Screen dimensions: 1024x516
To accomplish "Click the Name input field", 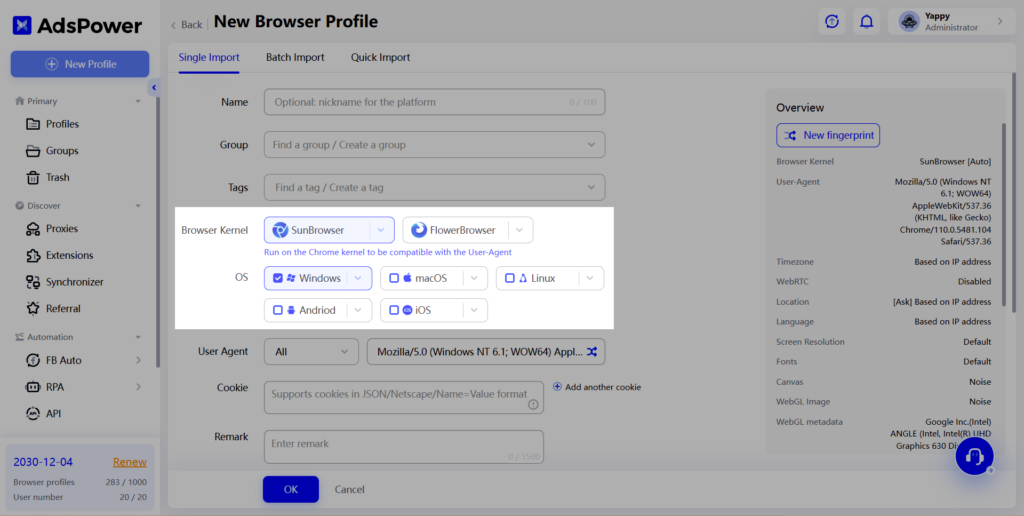I will [x=434, y=102].
